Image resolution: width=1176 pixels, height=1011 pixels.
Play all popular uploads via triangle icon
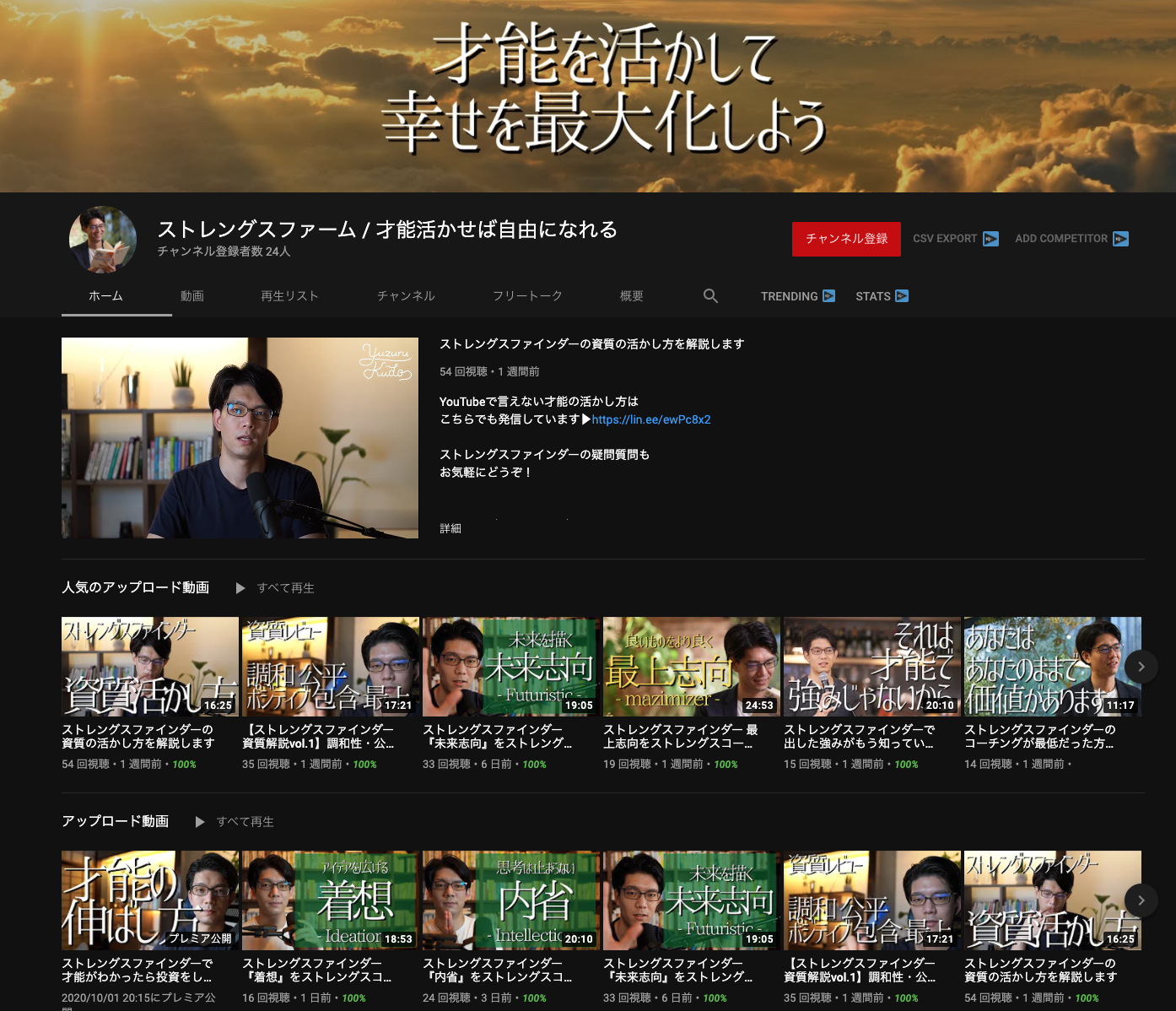pyautogui.click(x=240, y=588)
